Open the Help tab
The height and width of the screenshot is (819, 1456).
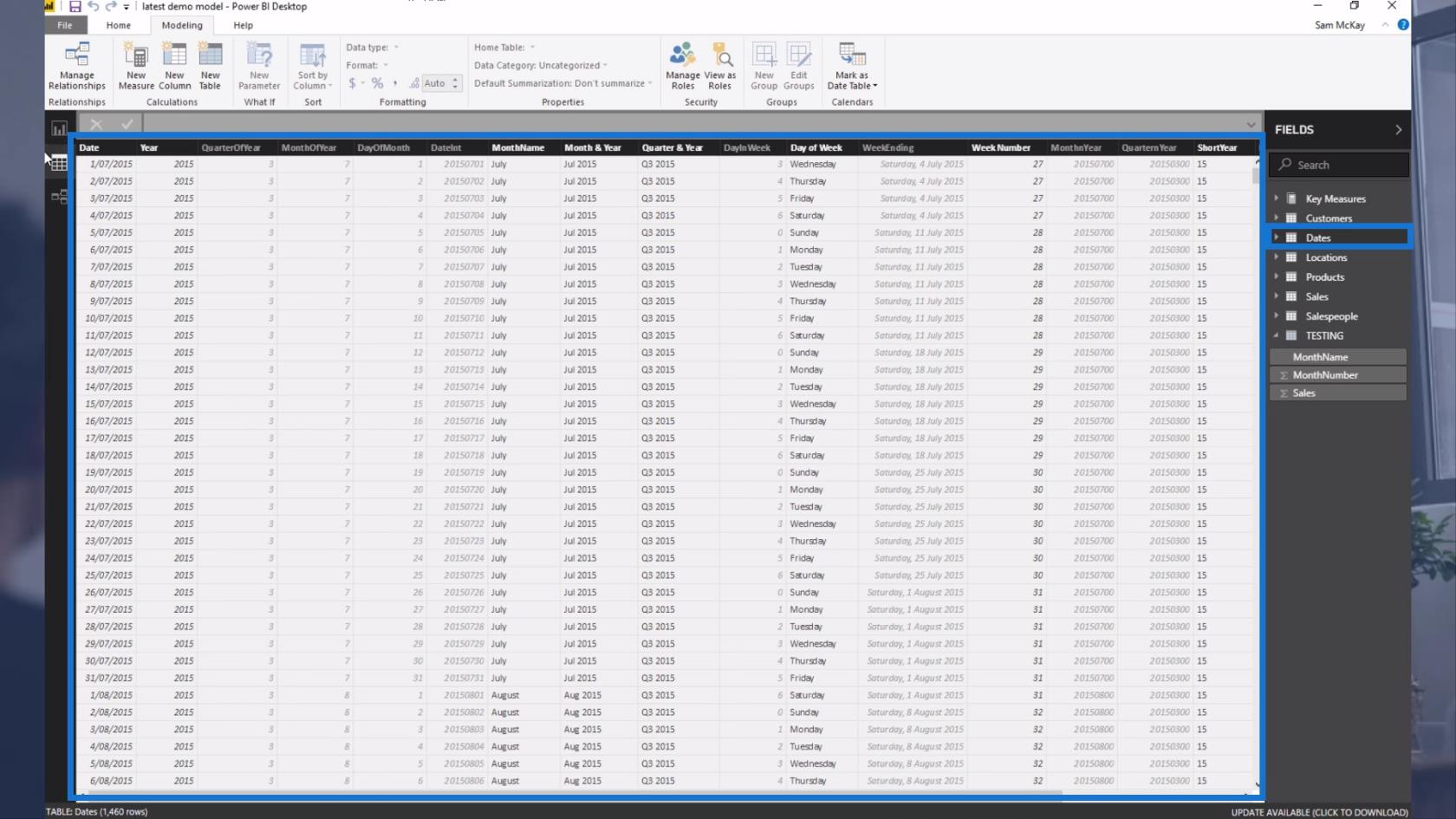pyautogui.click(x=244, y=25)
